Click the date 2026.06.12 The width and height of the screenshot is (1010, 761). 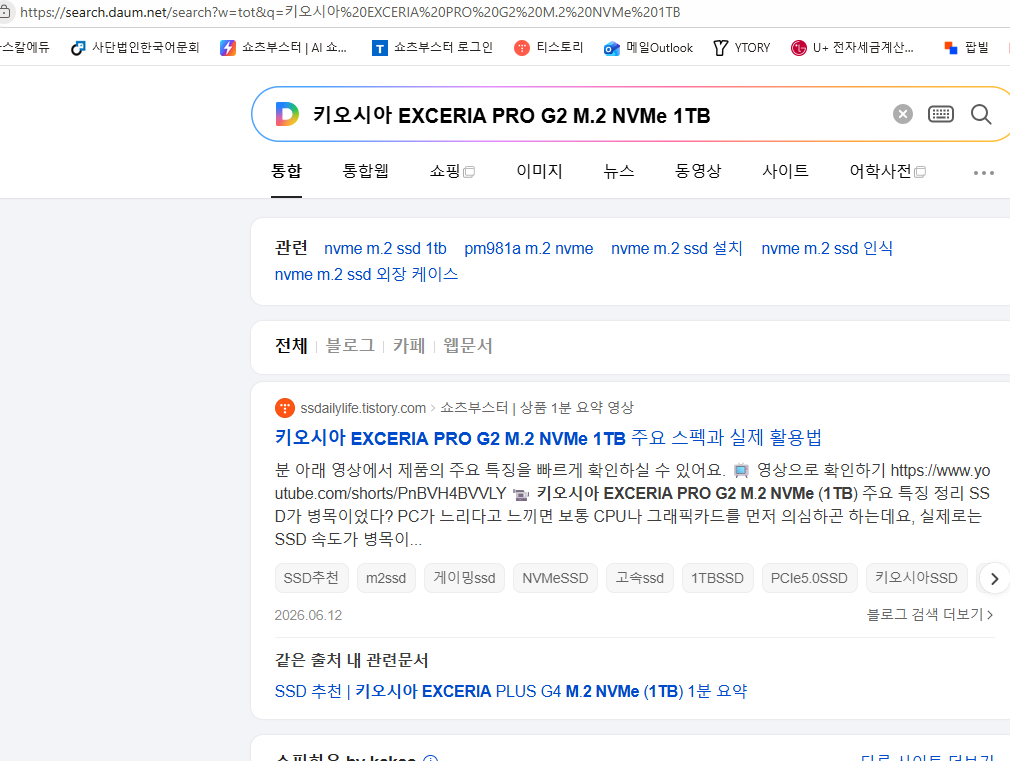point(308,615)
